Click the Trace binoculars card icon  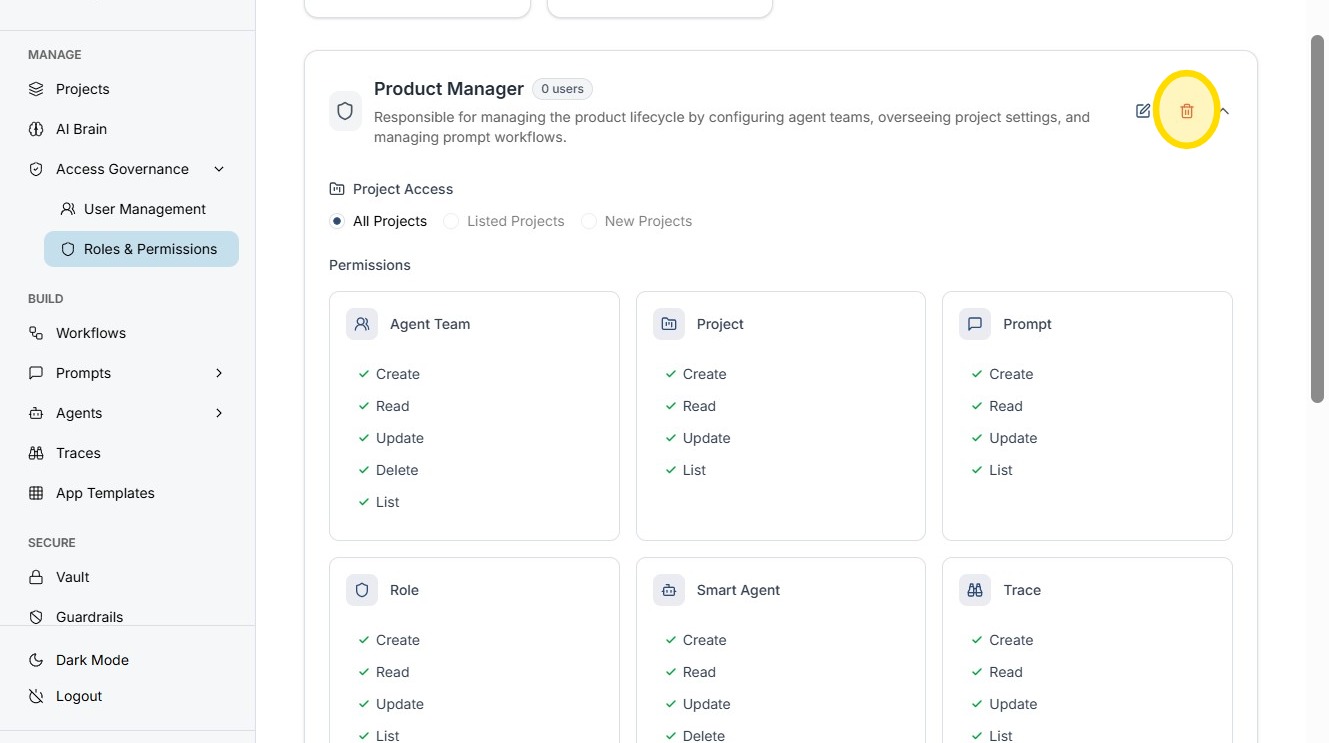click(975, 590)
